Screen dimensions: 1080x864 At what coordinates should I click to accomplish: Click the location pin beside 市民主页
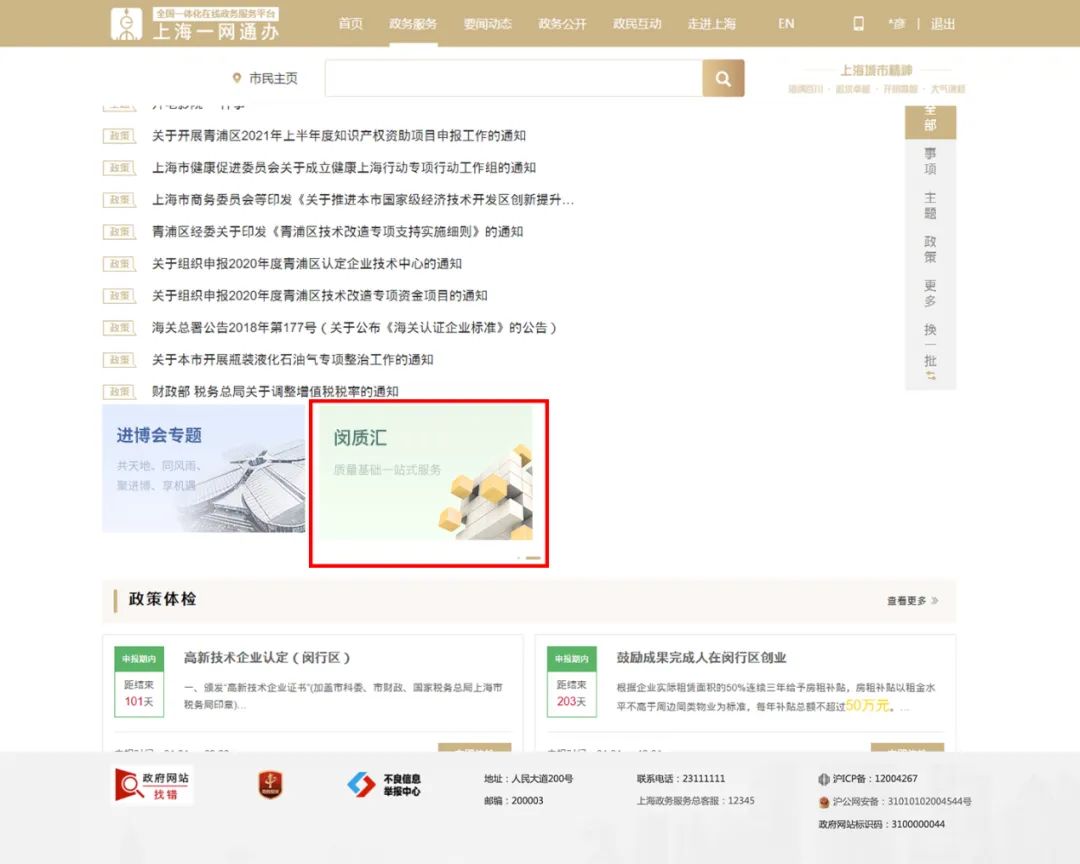pos(237,78)
